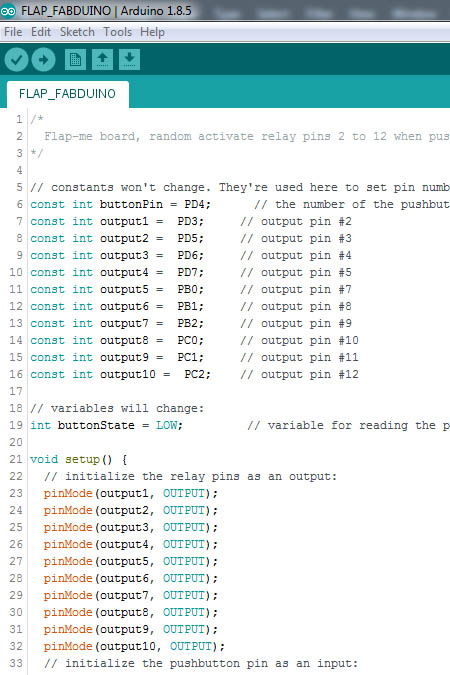The width and height of the screenshot is (450, 675).
Task: Open the Help menu
Action: [x=152, y=32]
